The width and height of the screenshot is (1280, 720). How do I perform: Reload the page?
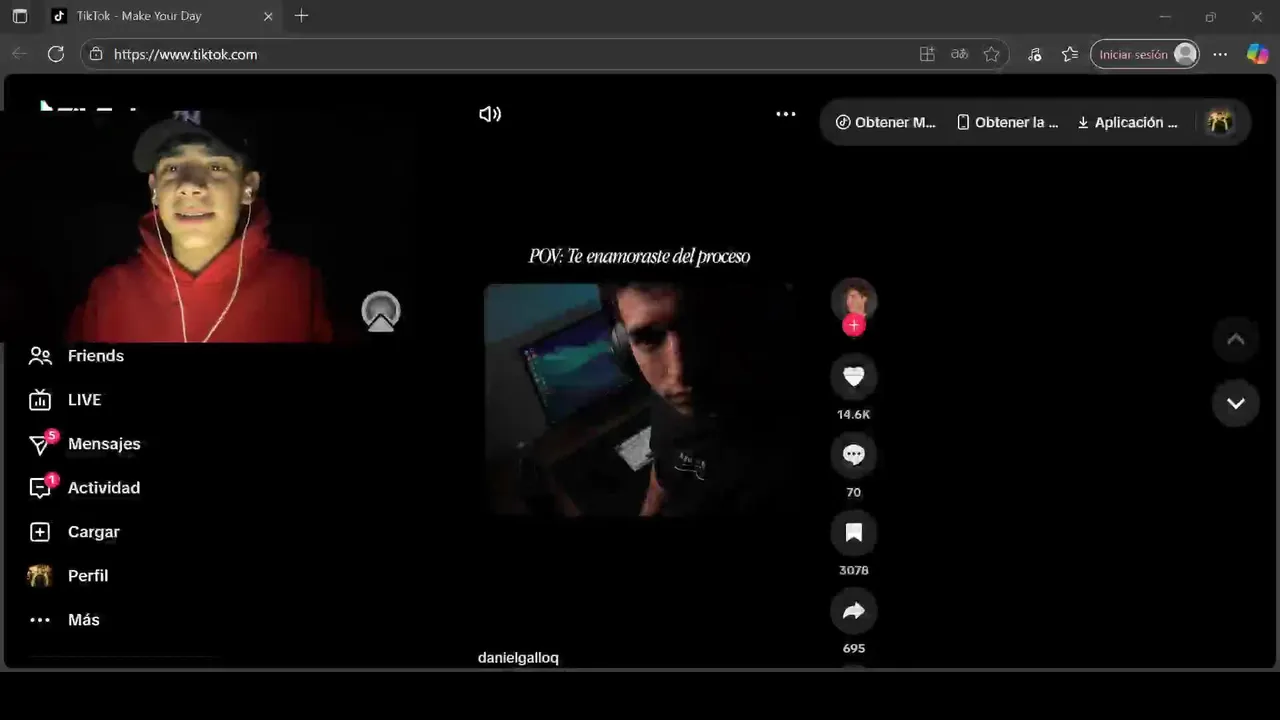[x=56, y=54]
